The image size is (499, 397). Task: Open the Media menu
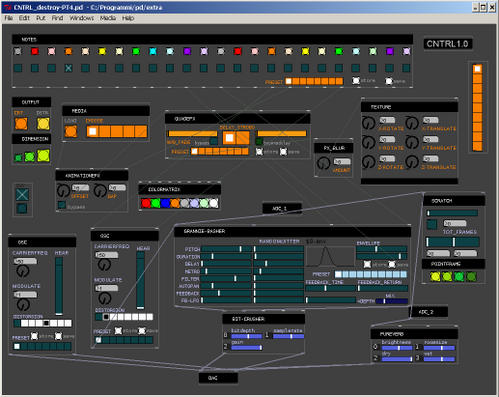click(x=108, y=18)
